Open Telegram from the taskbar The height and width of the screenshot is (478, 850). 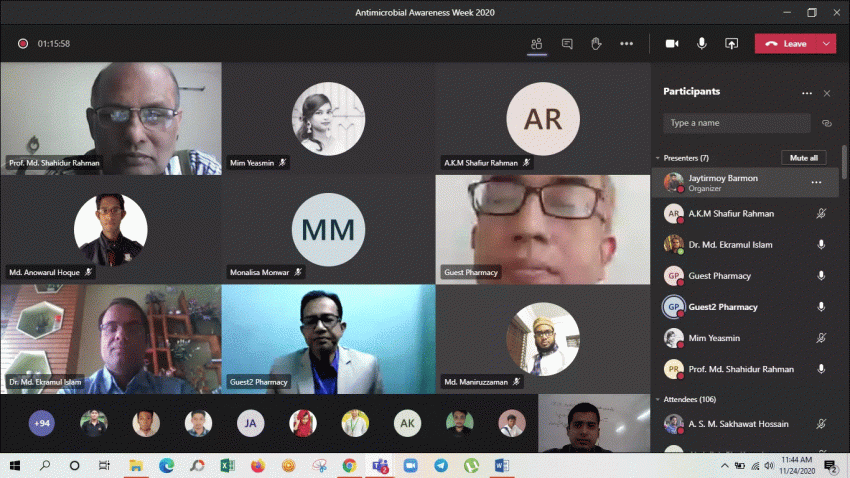[441, 466]
